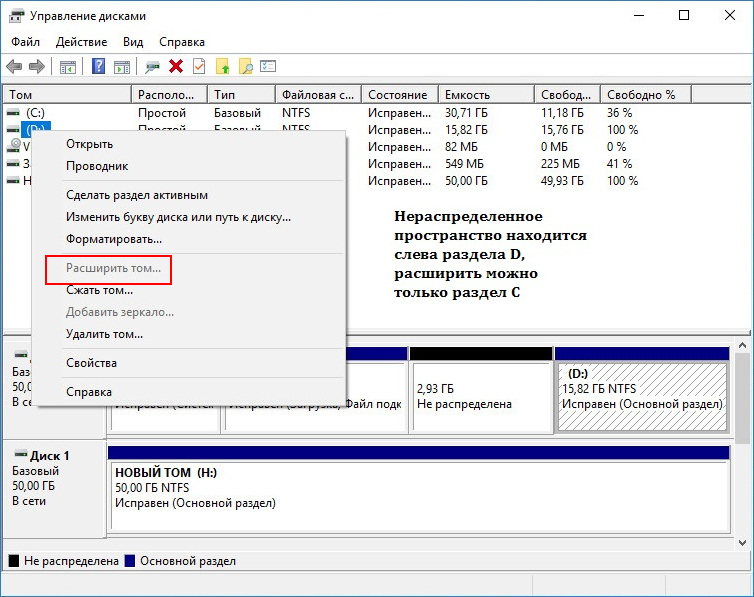The width and height of the screenshot is (754, 597).
Task: Select the Диск 1 disk label
Action: coord(49,455)
